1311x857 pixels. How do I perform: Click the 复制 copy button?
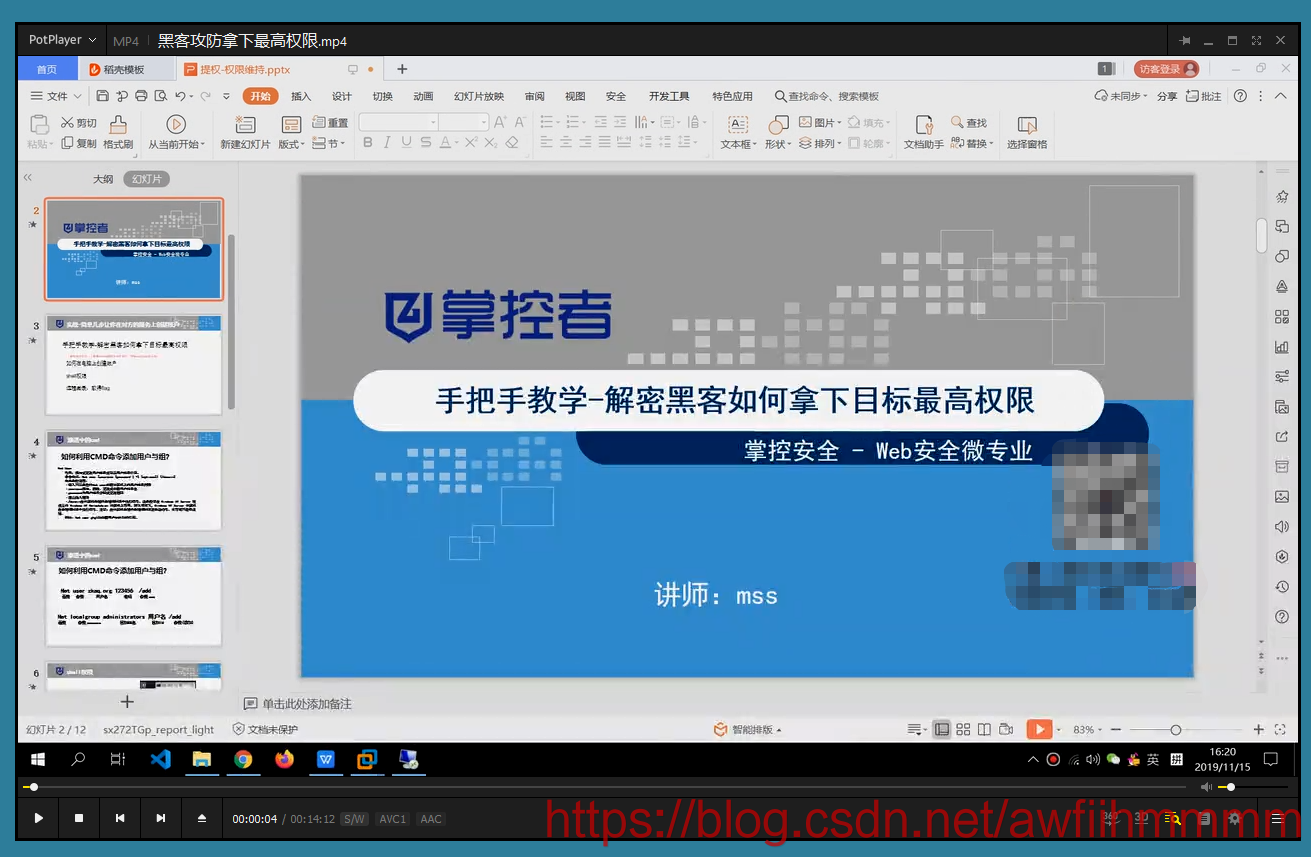[x=79, y=143]
